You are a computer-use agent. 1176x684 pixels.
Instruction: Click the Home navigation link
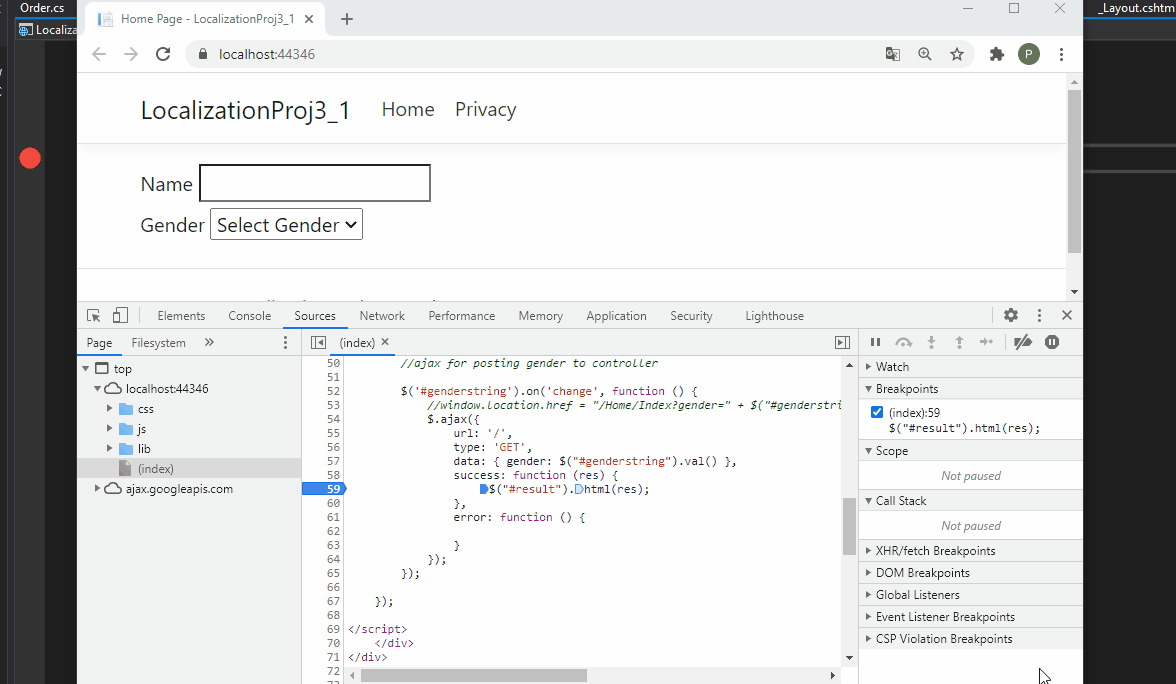pos(408,109)
